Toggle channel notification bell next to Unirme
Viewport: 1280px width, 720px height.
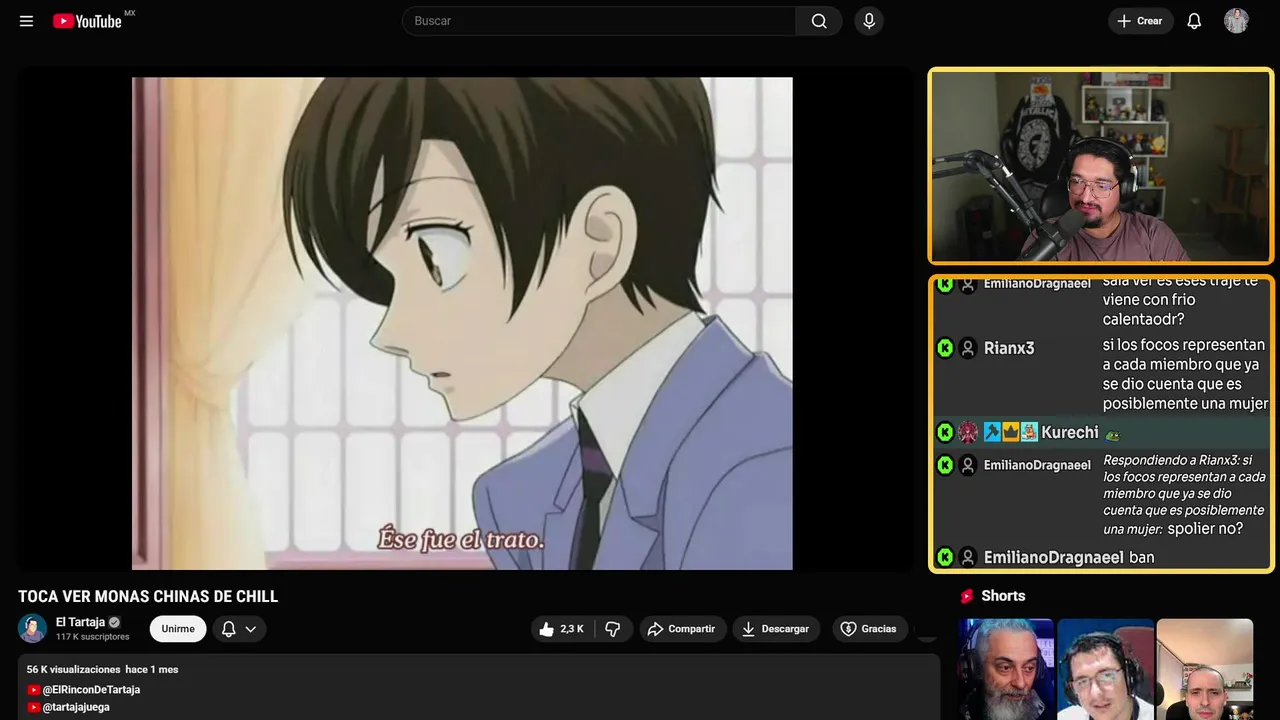pos(228,629)
